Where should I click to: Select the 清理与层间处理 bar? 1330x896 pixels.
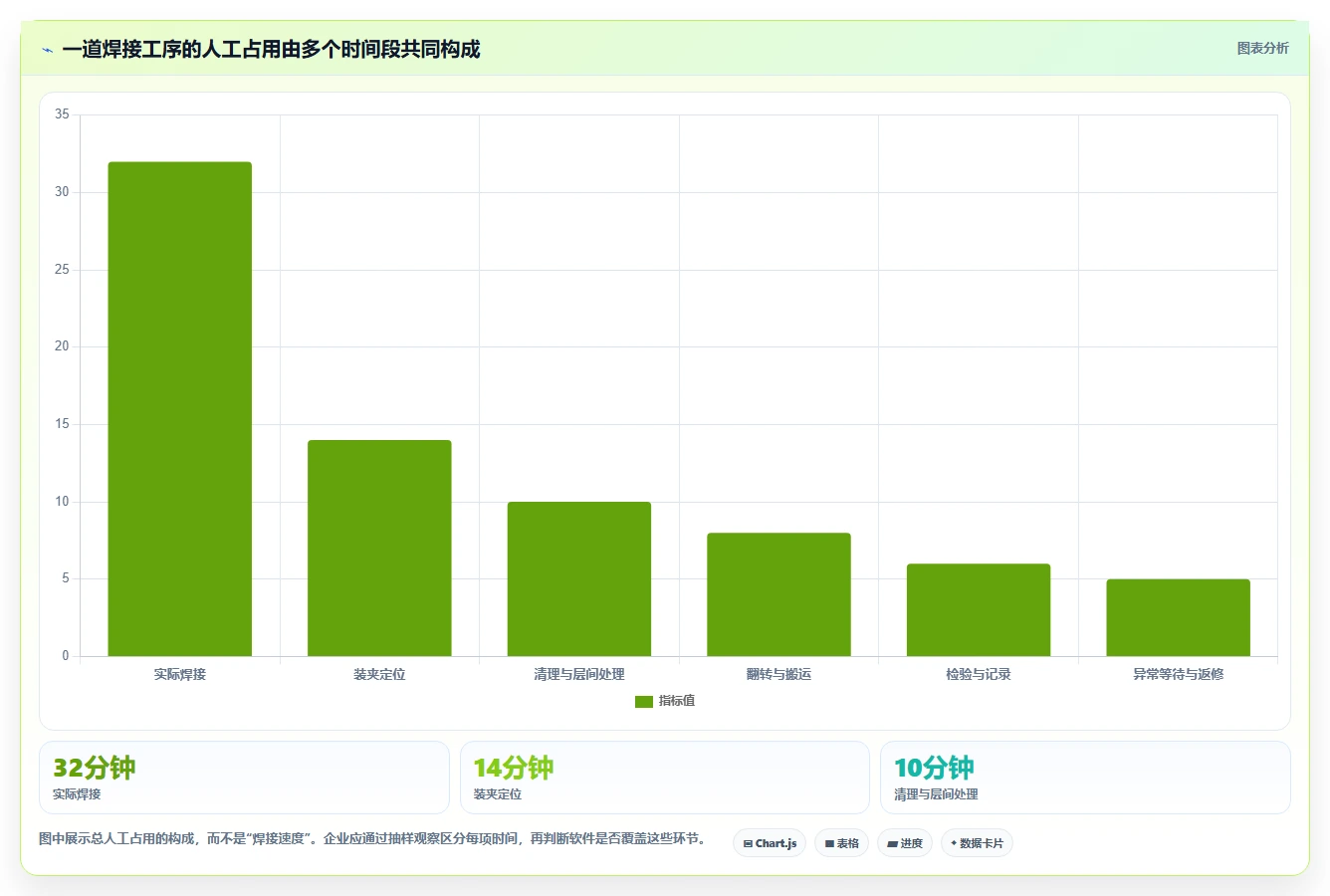click(x=579, y=578)
